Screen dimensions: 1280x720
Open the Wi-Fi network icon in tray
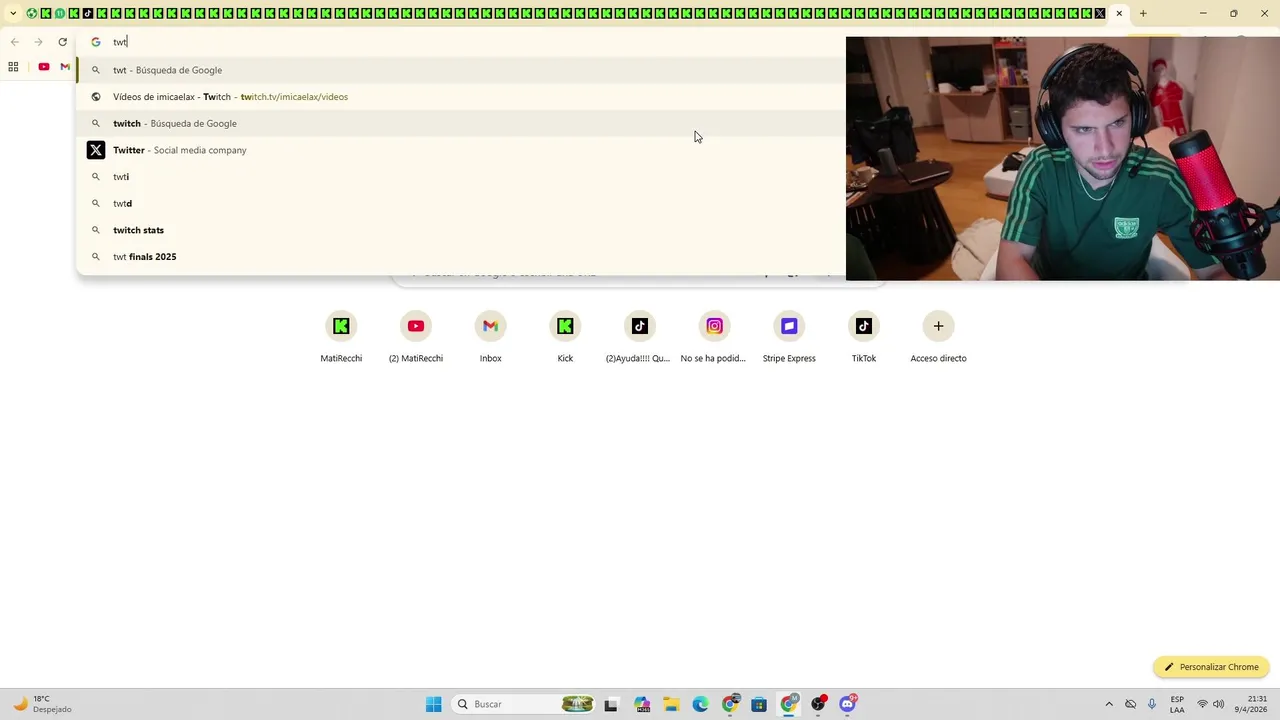[1202, 704]
